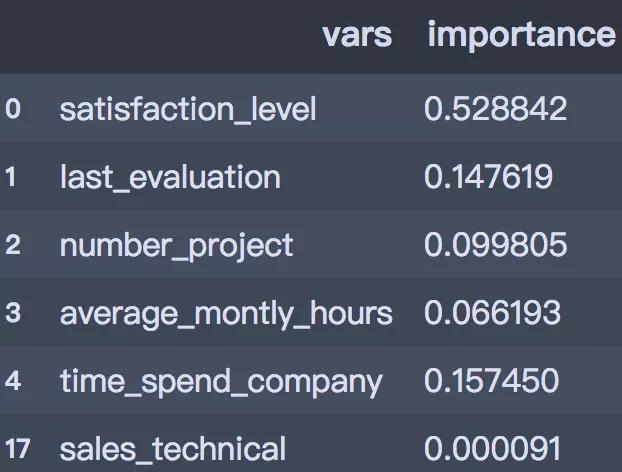Select the satisfaction_level cell

(x=188, y=109)
